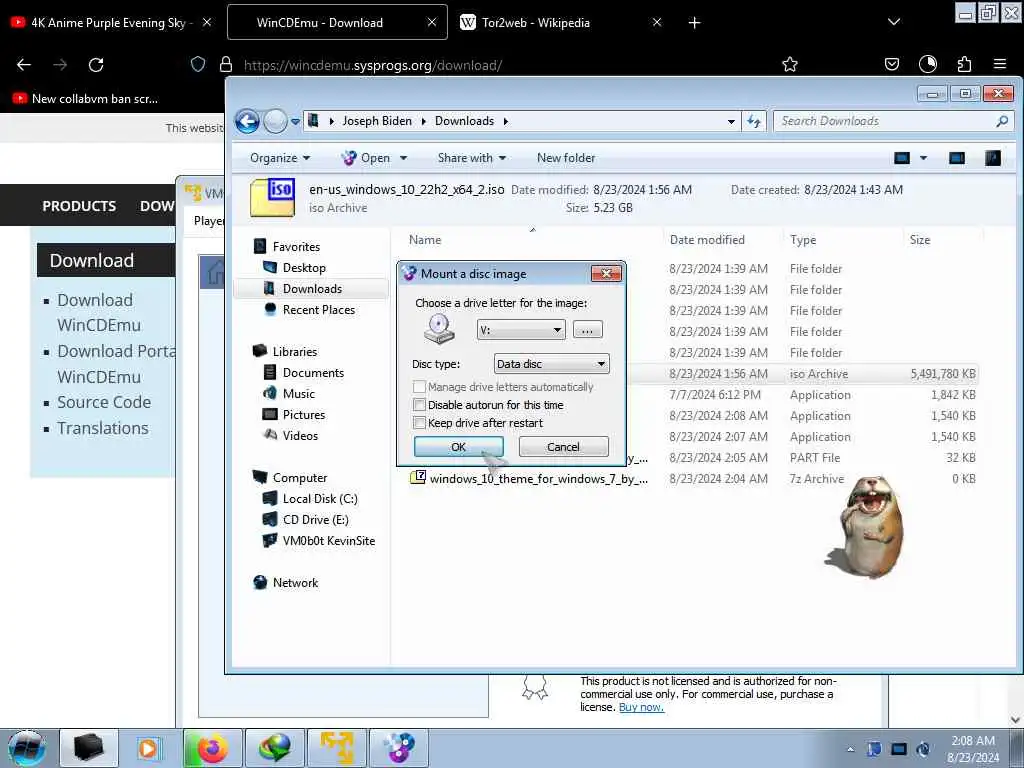Click the Explorer help icon

[x=993, y=158]
